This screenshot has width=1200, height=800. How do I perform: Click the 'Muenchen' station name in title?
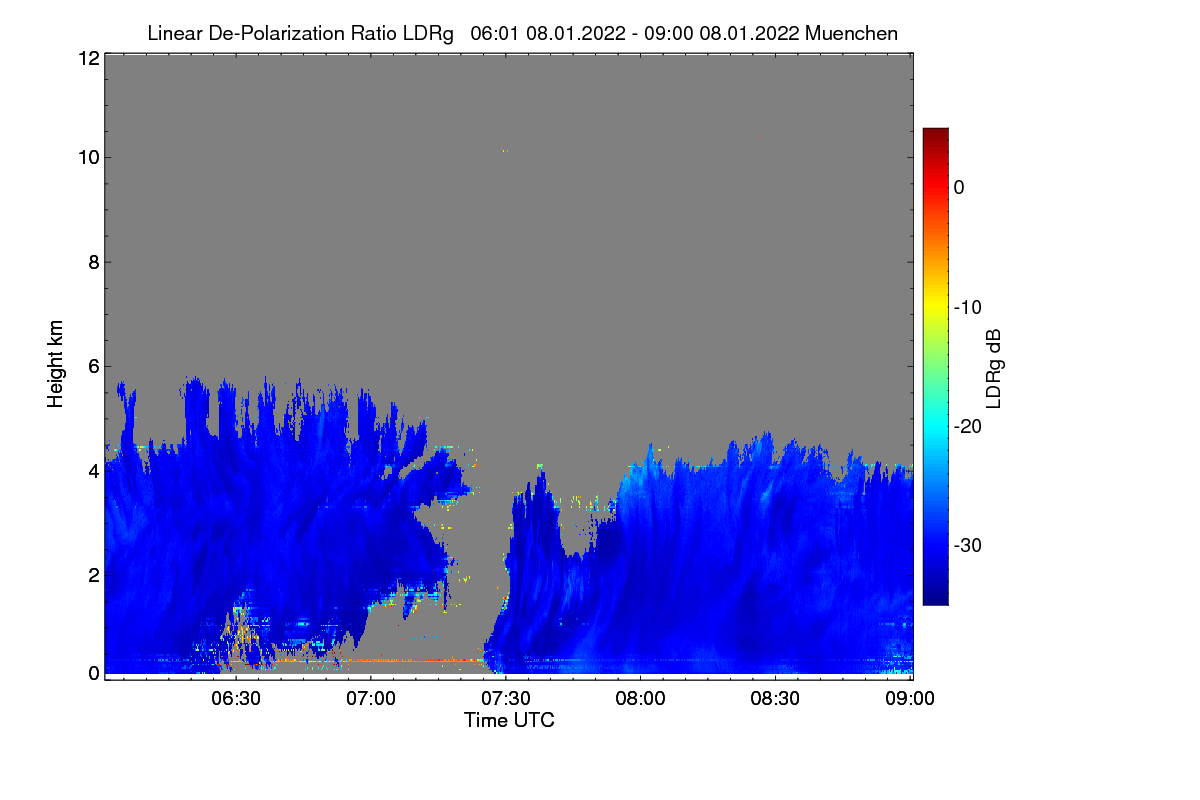click(x=851, y=33)
